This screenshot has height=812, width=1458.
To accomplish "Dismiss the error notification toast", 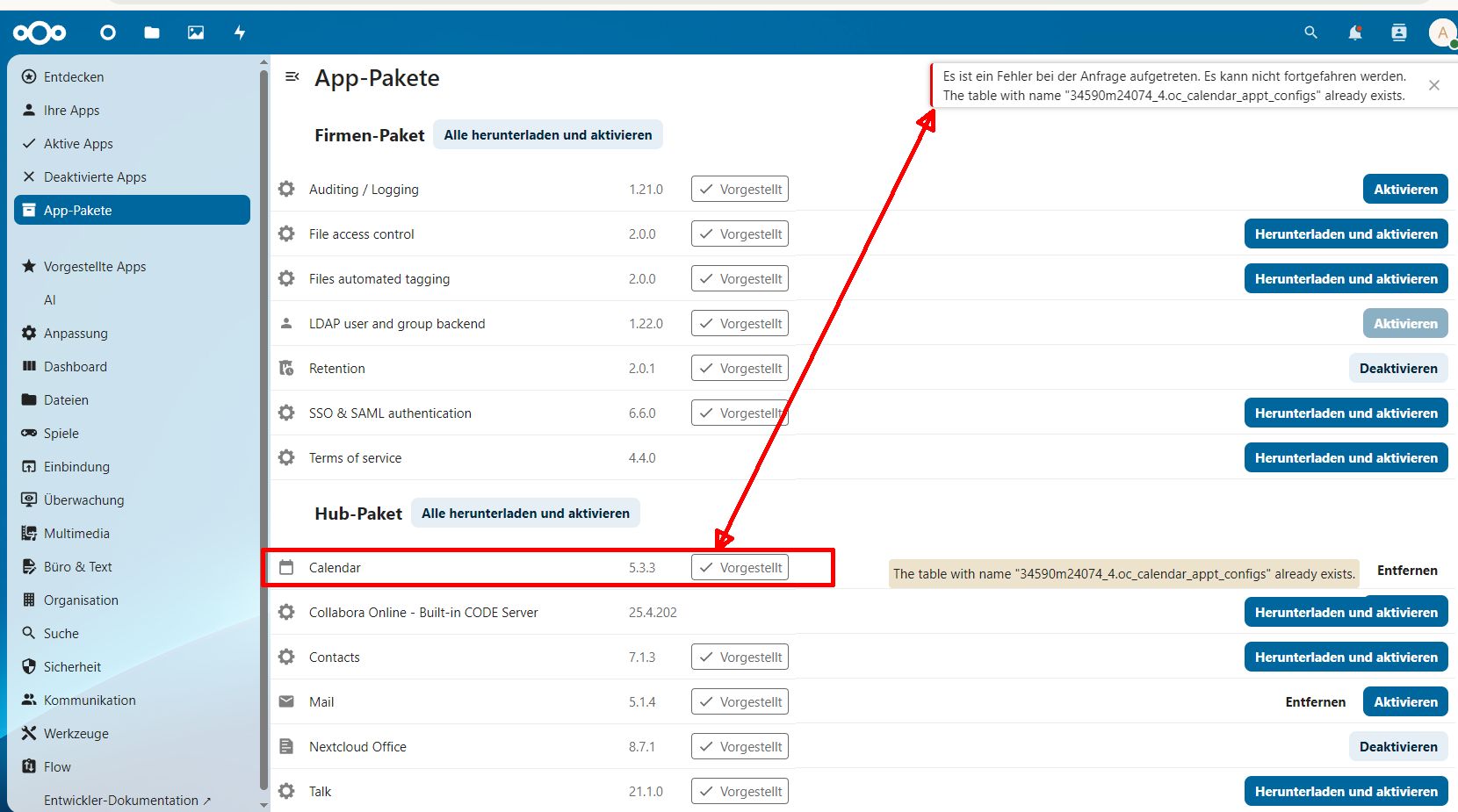I will pos(1434,85).
